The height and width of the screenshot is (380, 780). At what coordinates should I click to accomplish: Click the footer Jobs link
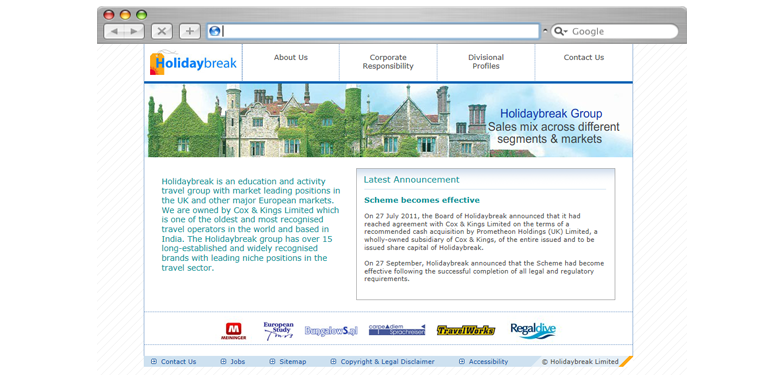click(238, 362)
